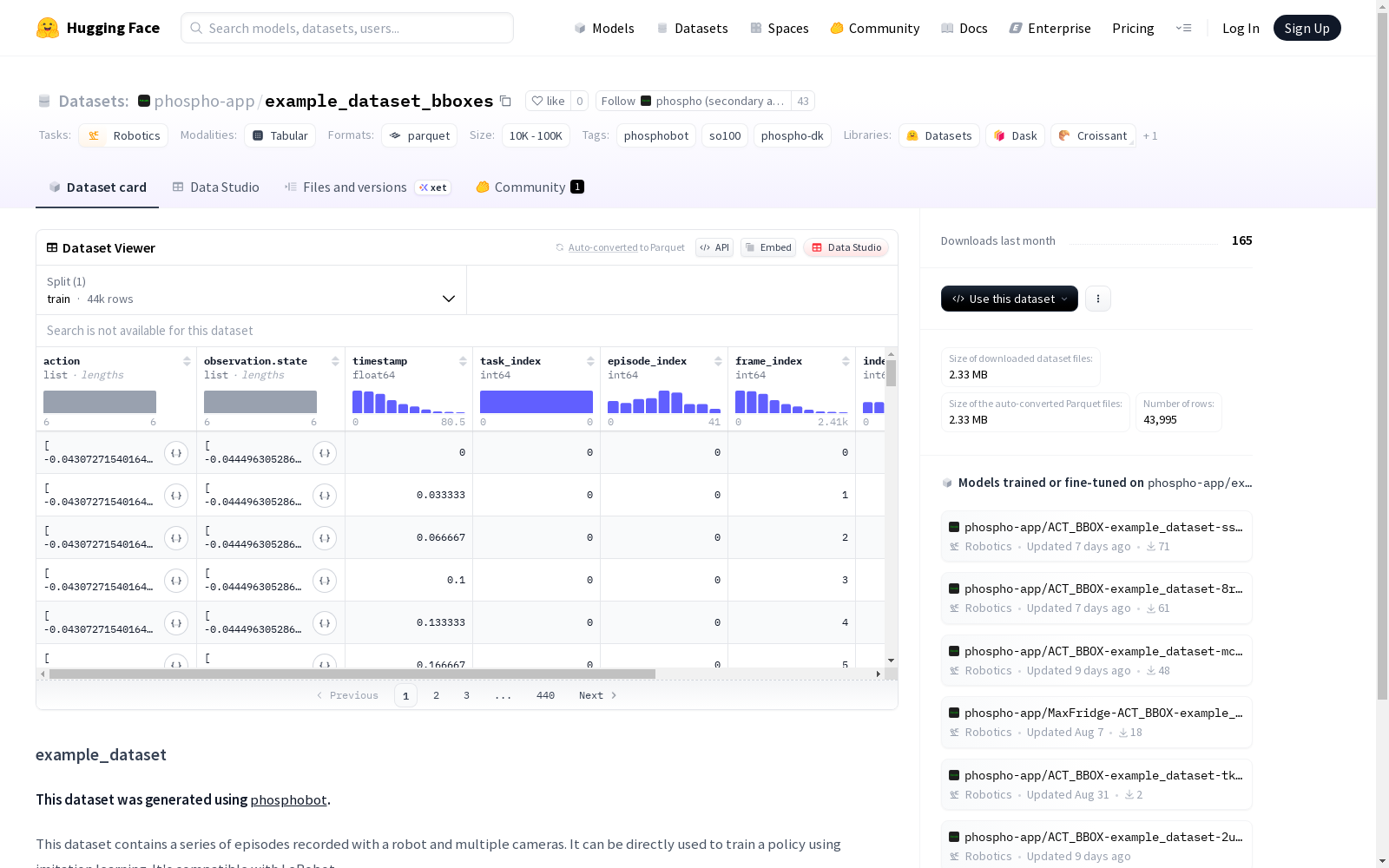Click the Log In link
Image resolution: width=1389 pixels, height=868 pixels.
tap(1241, 28)
